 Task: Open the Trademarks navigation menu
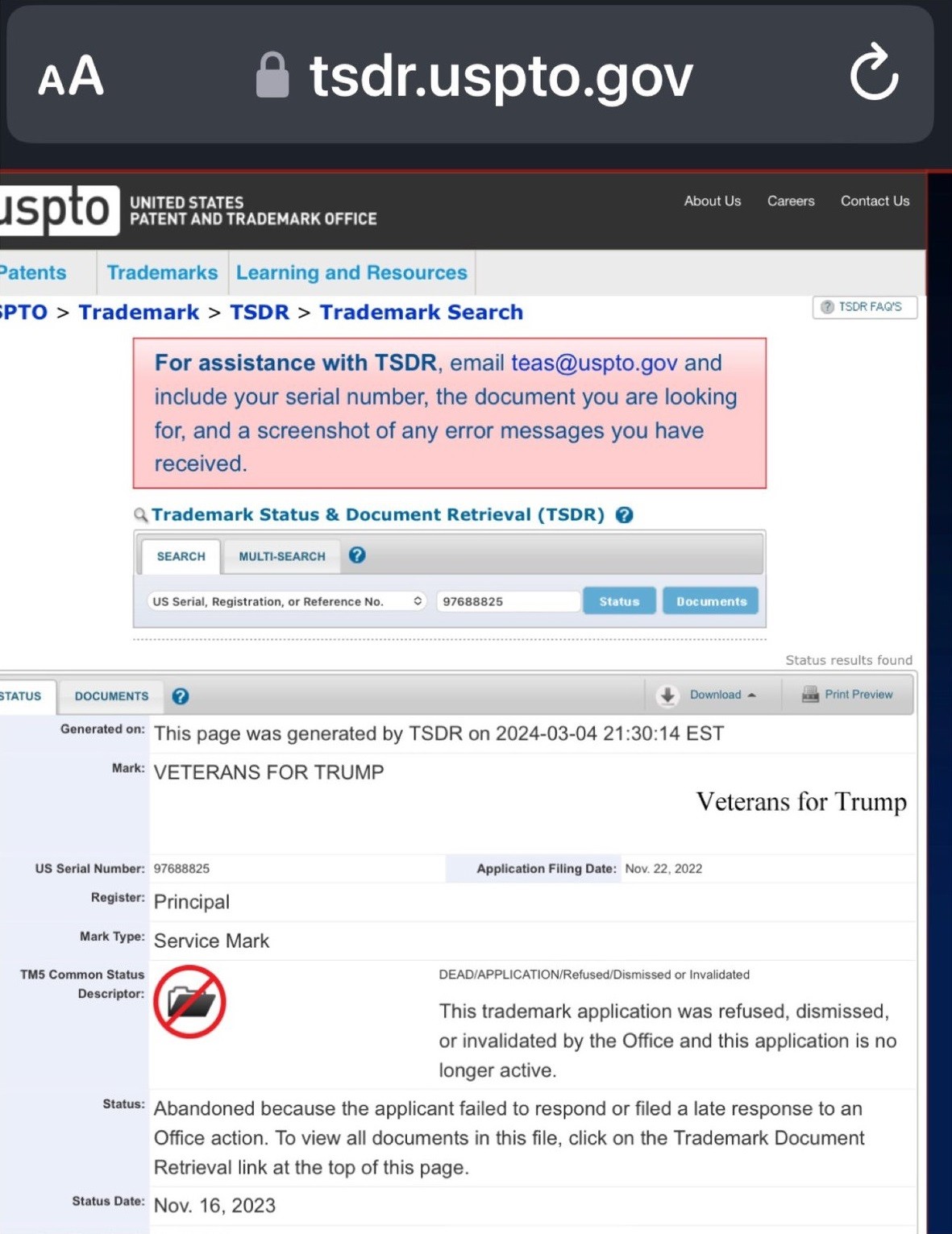pyautogui.click(x=162, y=272)
